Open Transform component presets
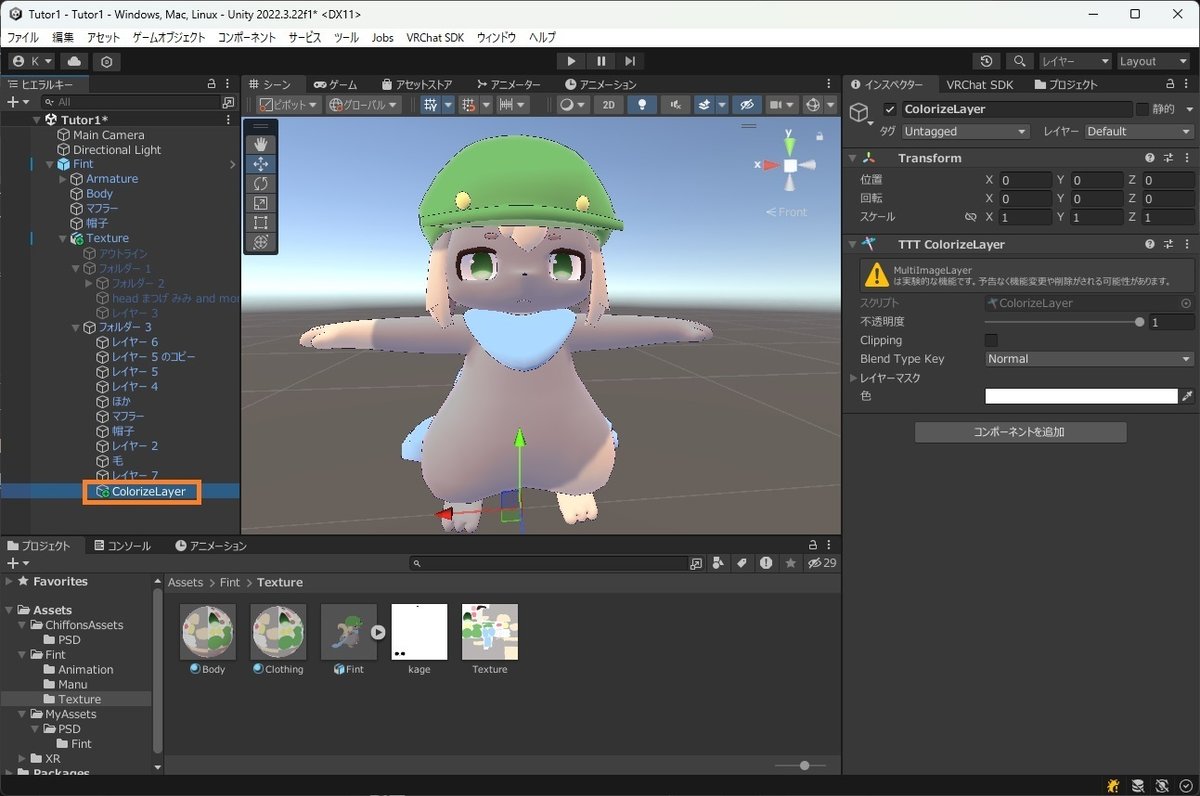 point(1168,158)
